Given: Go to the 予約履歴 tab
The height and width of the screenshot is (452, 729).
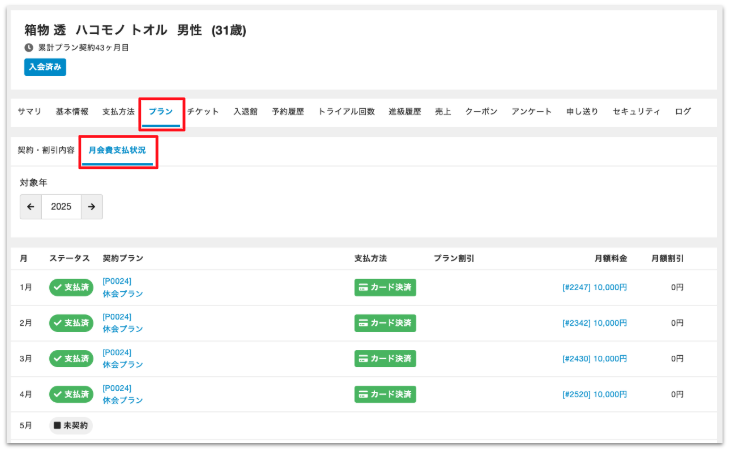Looking at the screenshot, I should 288,112.
